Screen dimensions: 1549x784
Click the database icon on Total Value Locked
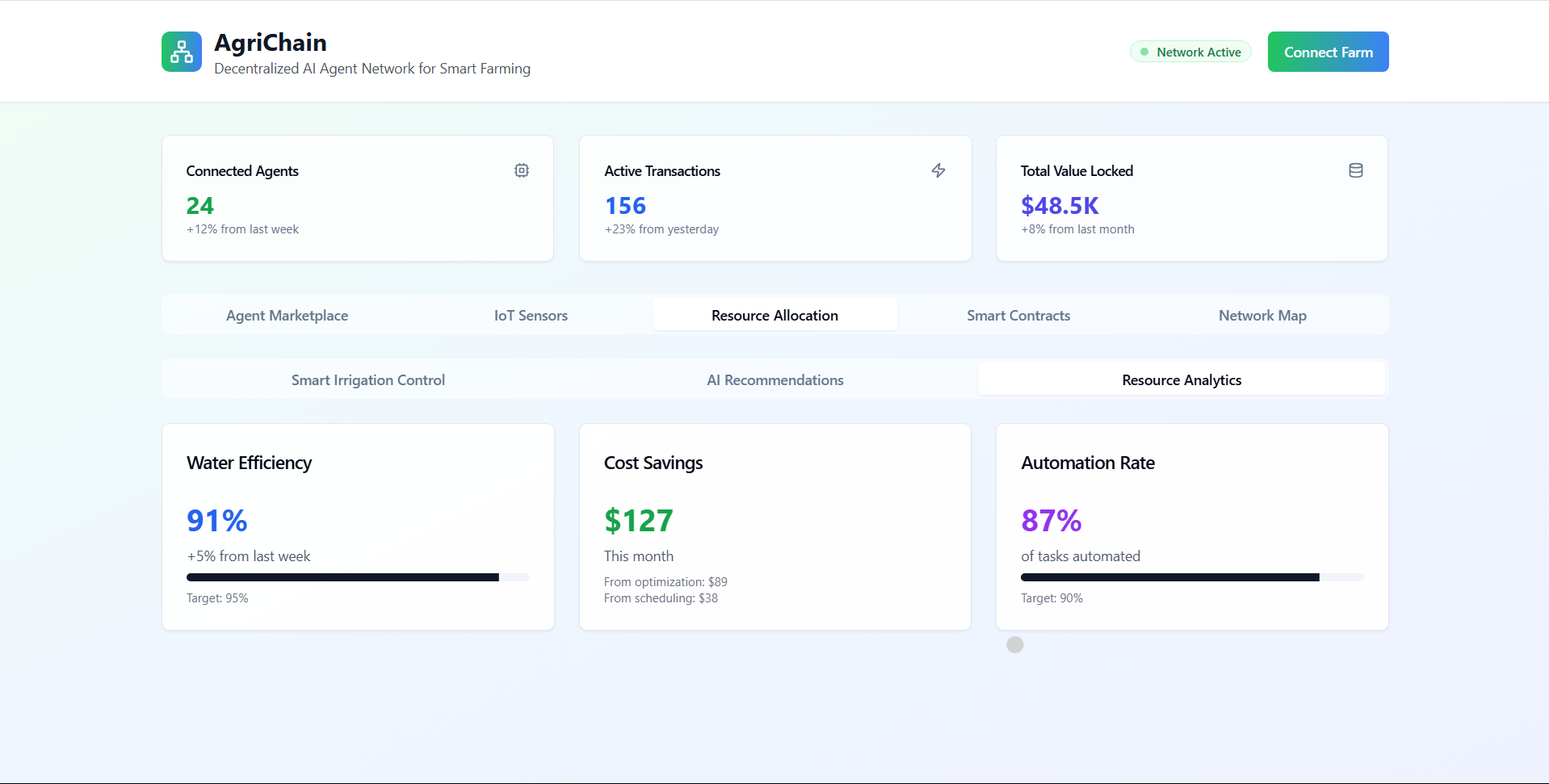coord(1356,170)
